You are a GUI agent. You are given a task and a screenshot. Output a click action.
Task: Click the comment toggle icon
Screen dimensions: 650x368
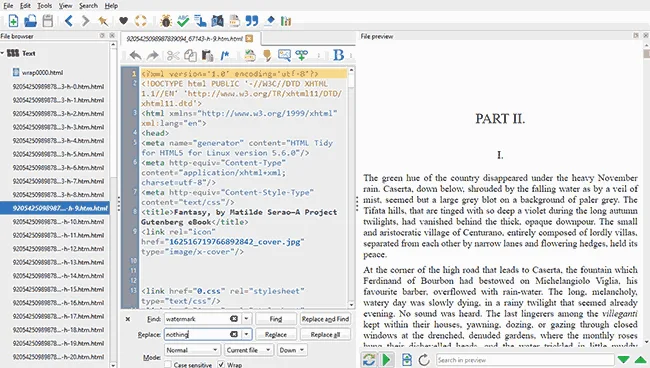(225, 55)
